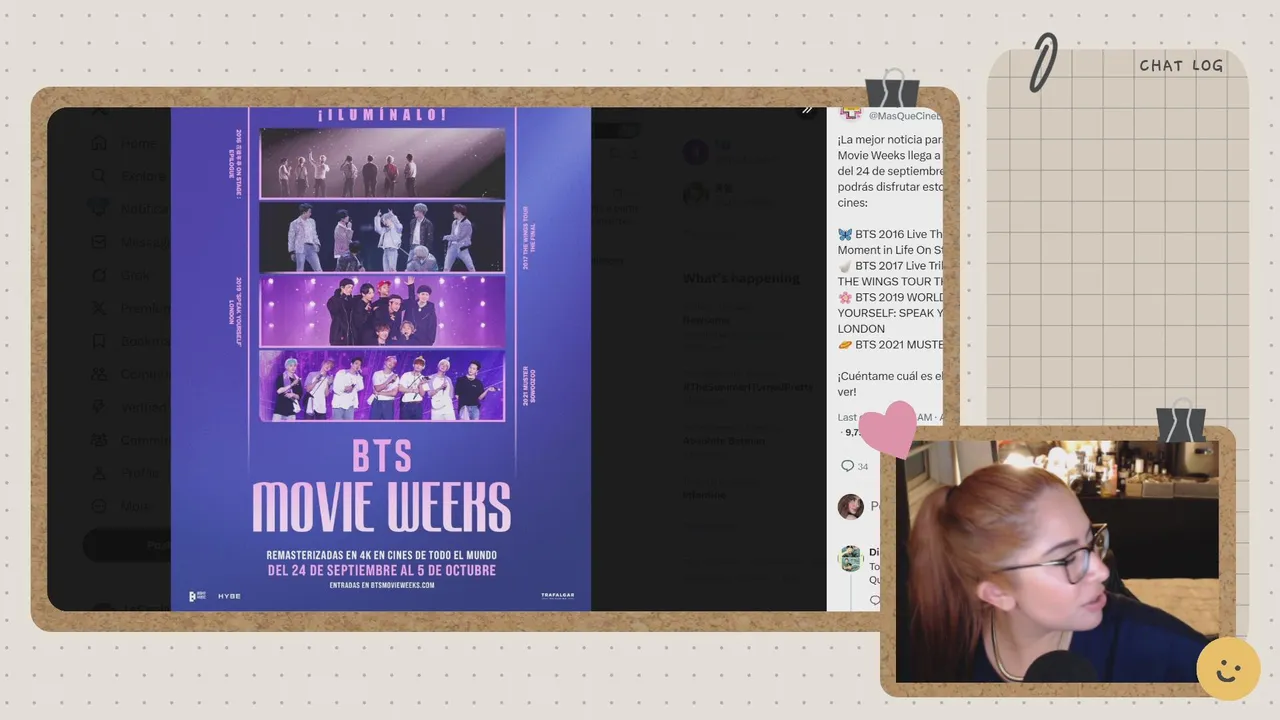The height and width of the screenshot is (720, 1280).
Task: Open the dimmed Bookmarks icon in sidebar
Action: 99,341
